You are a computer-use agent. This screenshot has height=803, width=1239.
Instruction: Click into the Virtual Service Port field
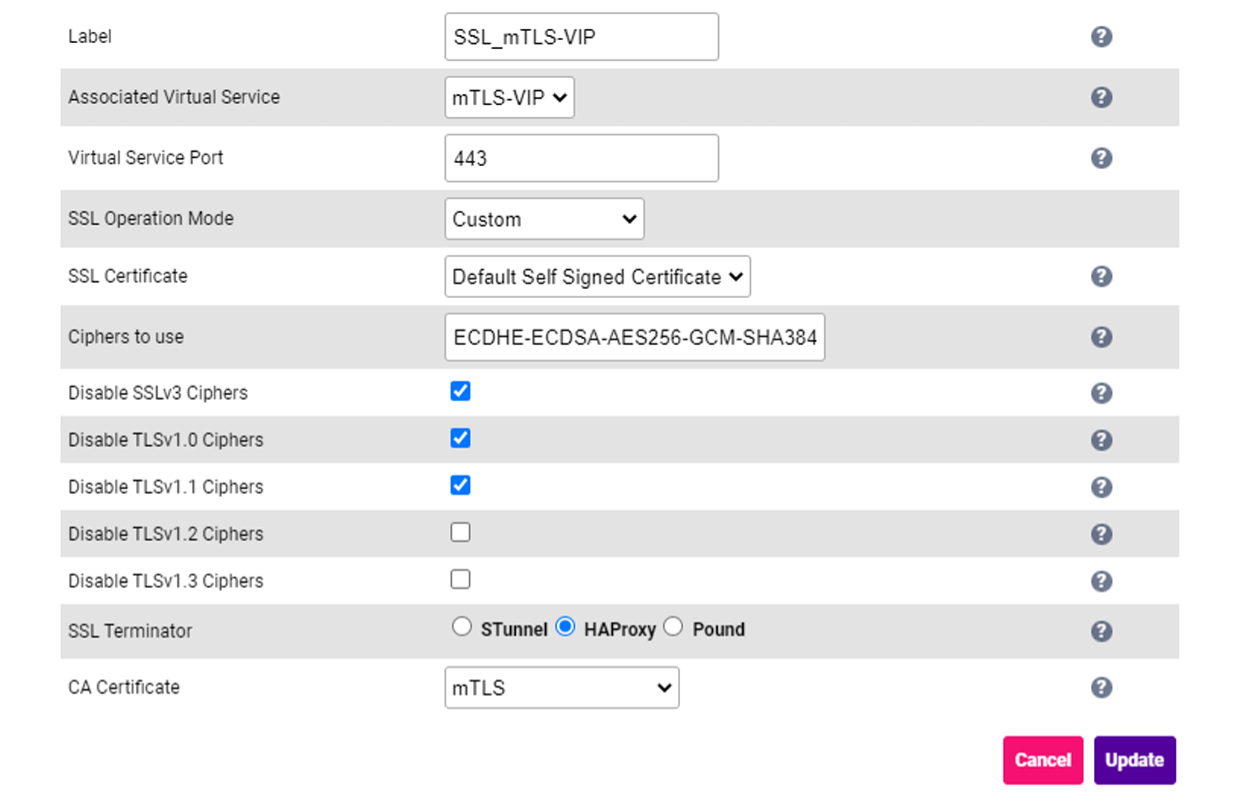581,158
